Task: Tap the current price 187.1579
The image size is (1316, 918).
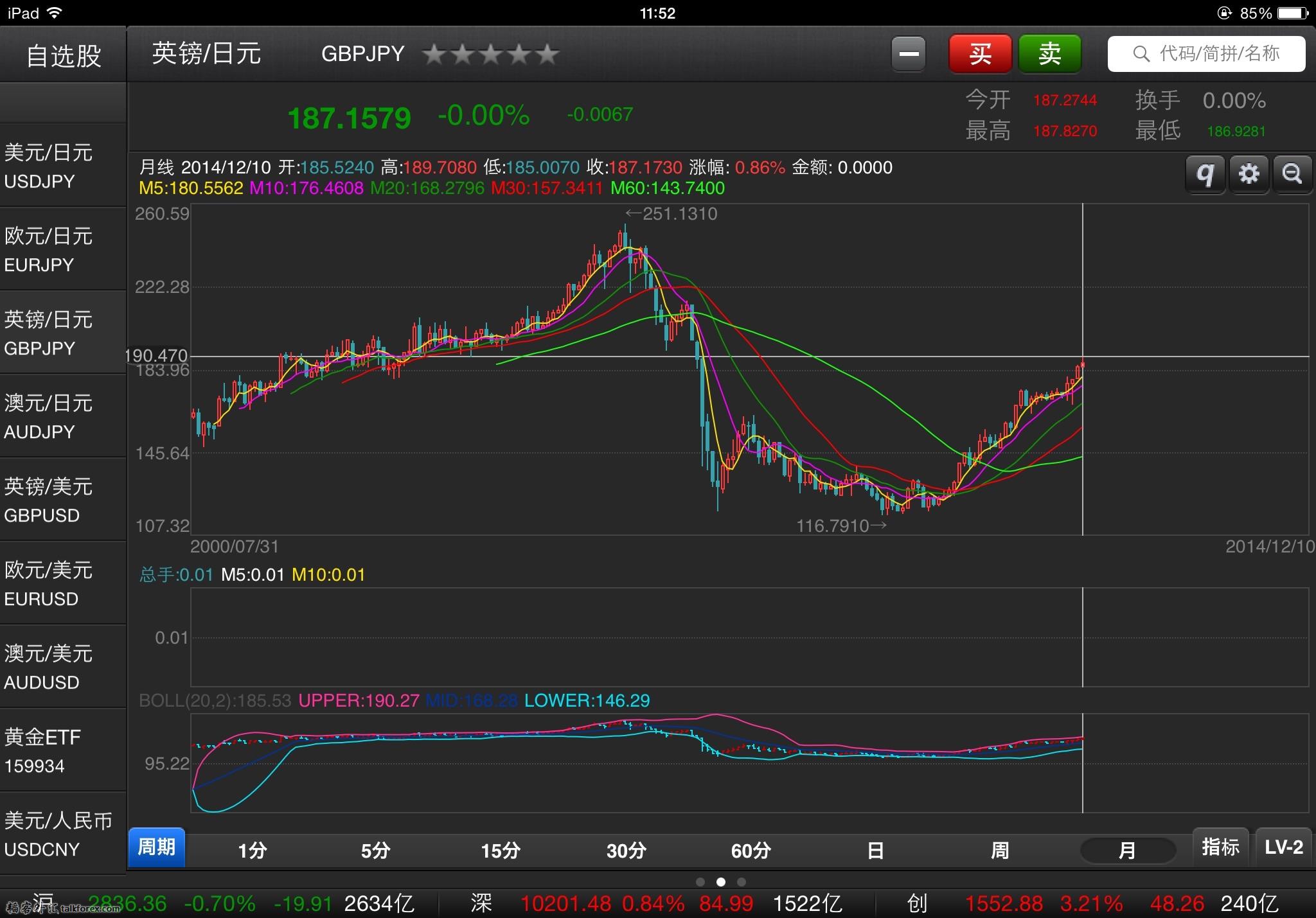Action: coord(349,118)
